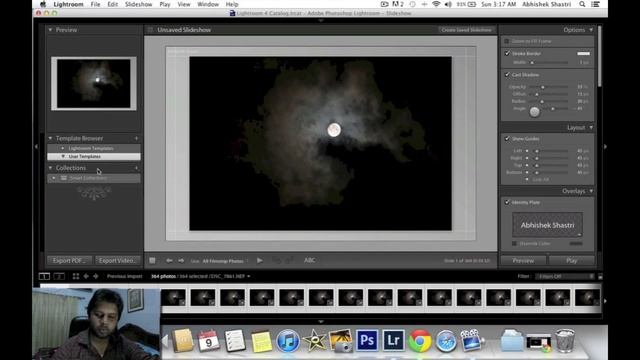
Task: Collapse the Preview panel triangle
Action: click(x=50, y=30)
